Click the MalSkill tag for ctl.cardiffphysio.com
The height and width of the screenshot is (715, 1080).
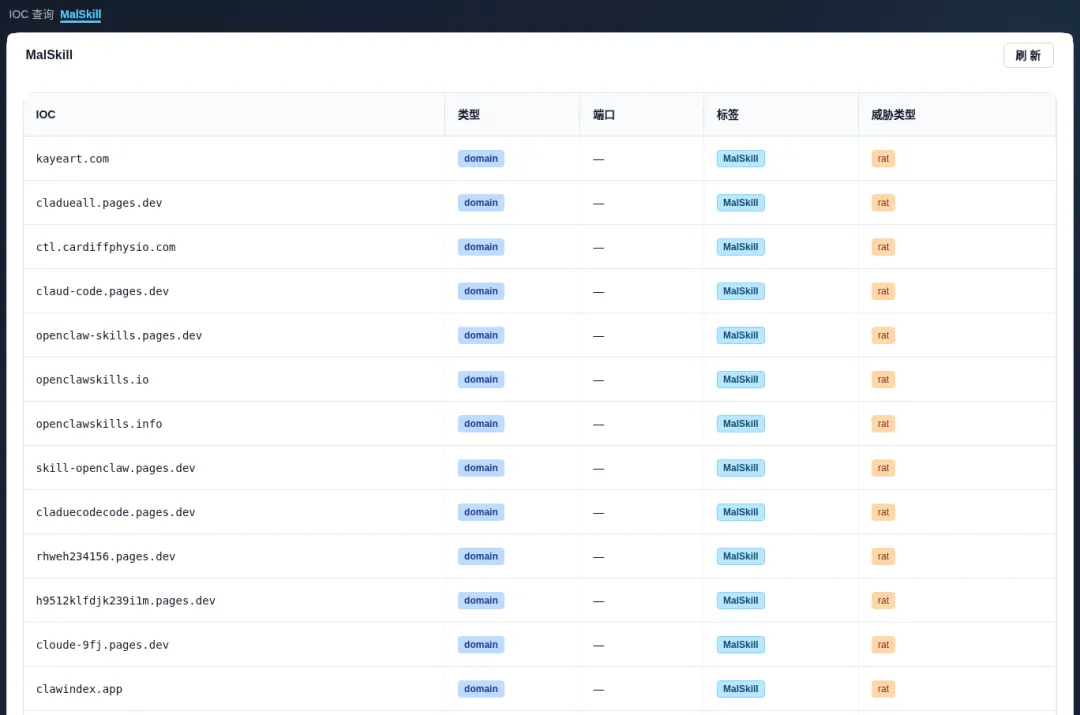[x=740, y=247]
